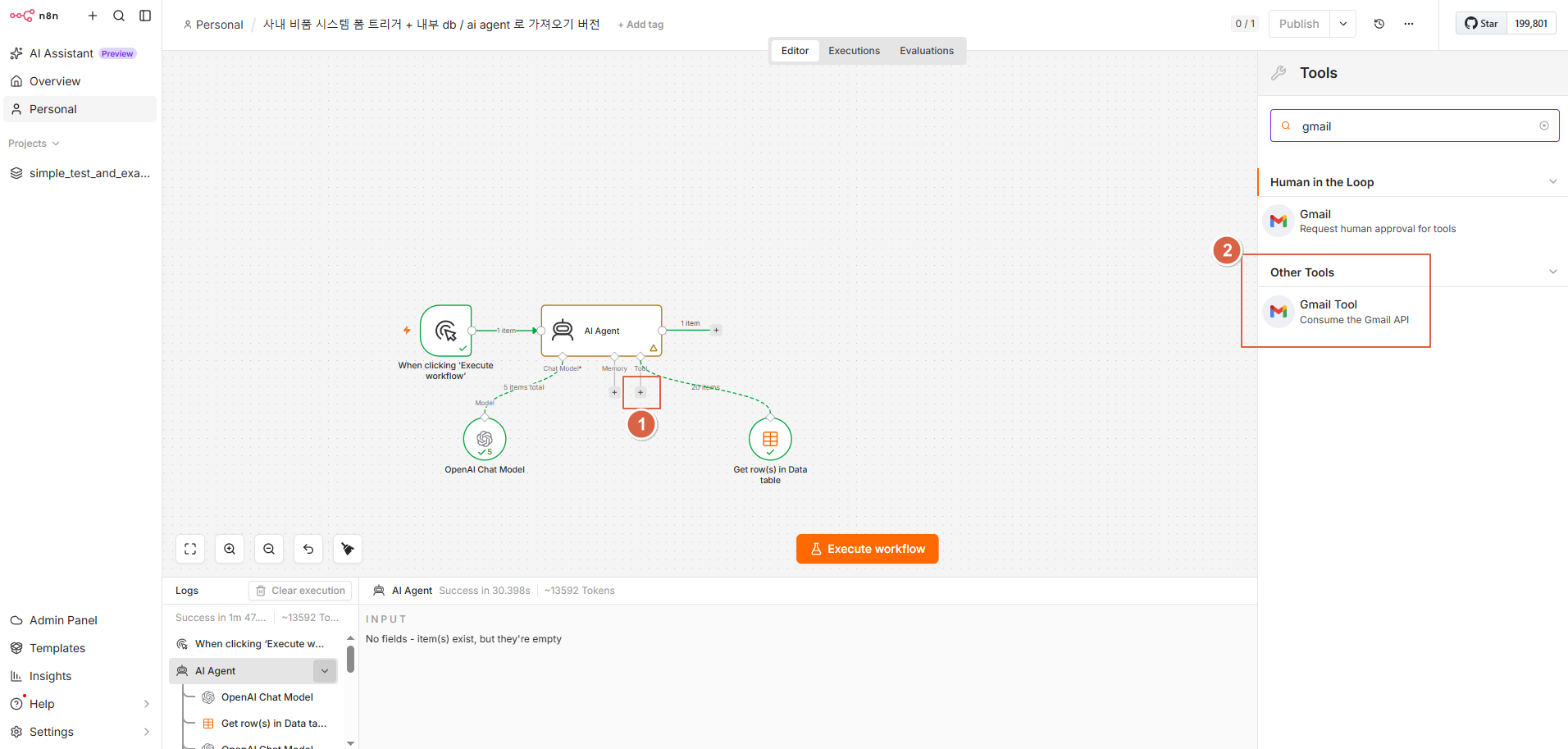The height and width of the screenshot is (749, 1568).
Task: Collapse Other Tools section
Action: (x=1552, y=272)
